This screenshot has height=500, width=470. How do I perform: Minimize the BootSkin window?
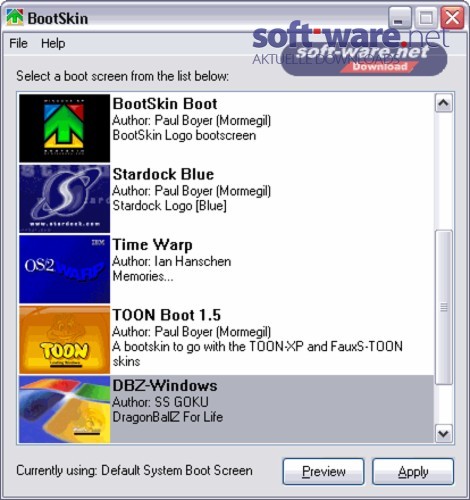coord(399,17)
